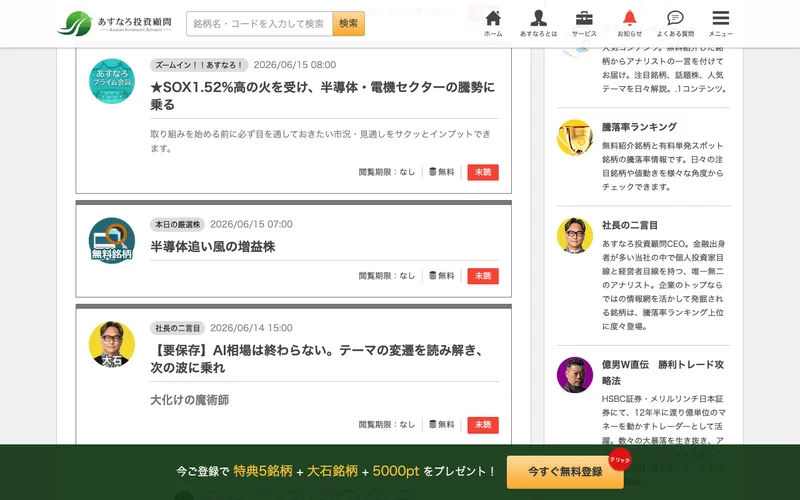Open article 半導体追い風の増益株

pyautogui.click(x=213, y=247)
